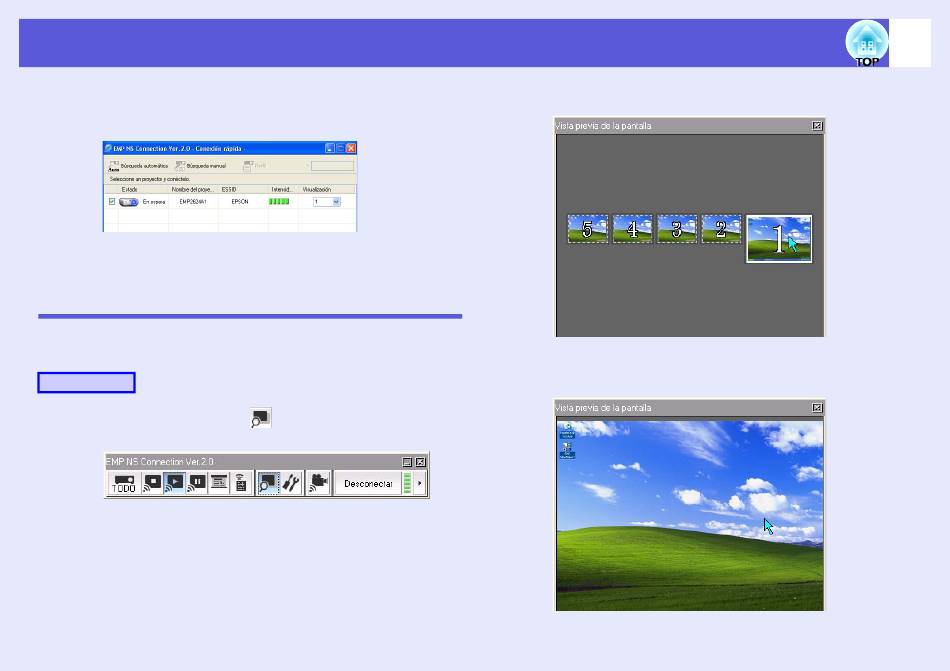Select the enlarged display thumbnail 1

tap(779, 239)
